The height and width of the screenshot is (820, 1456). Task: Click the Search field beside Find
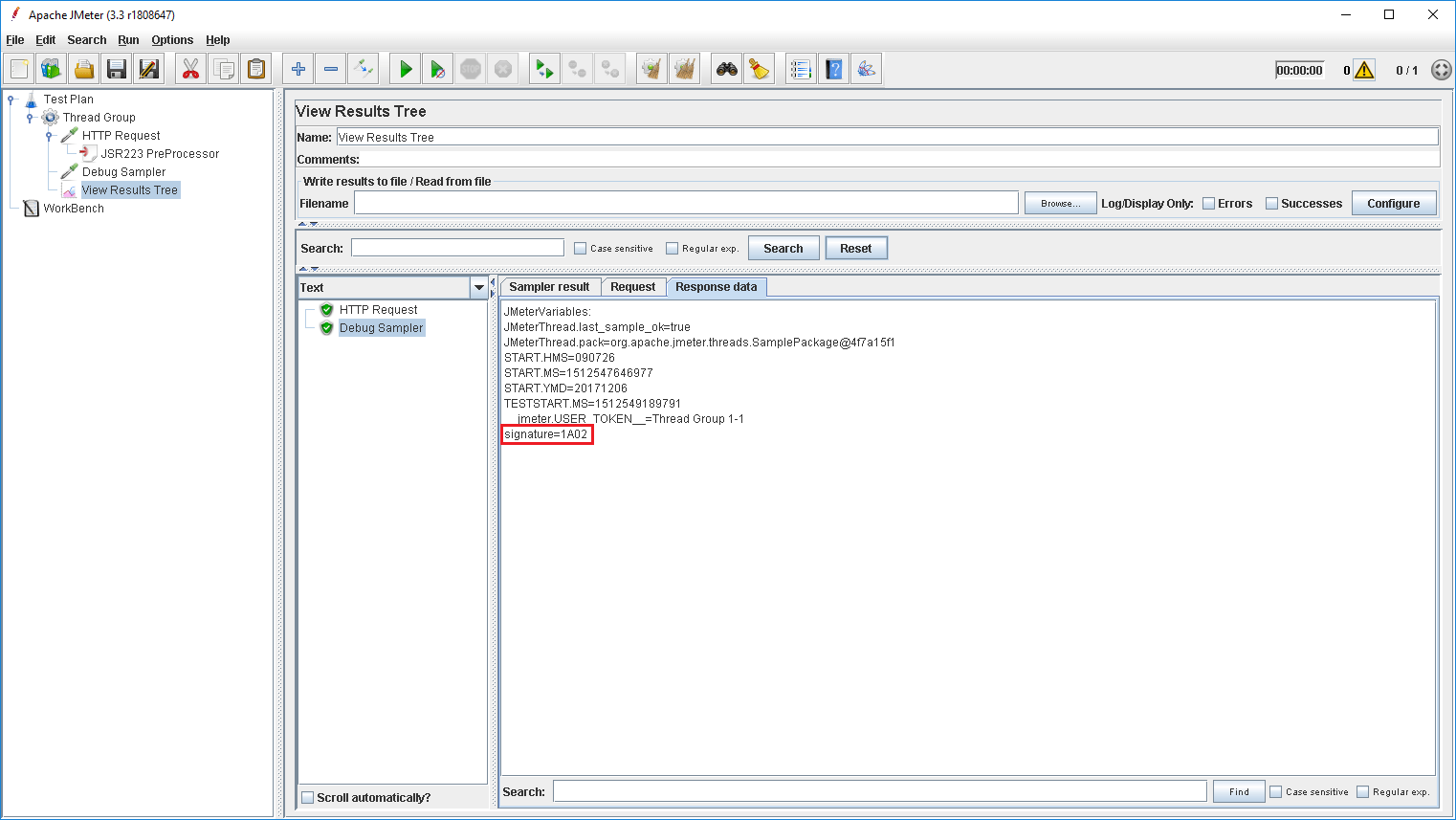[x=880, y=791]
